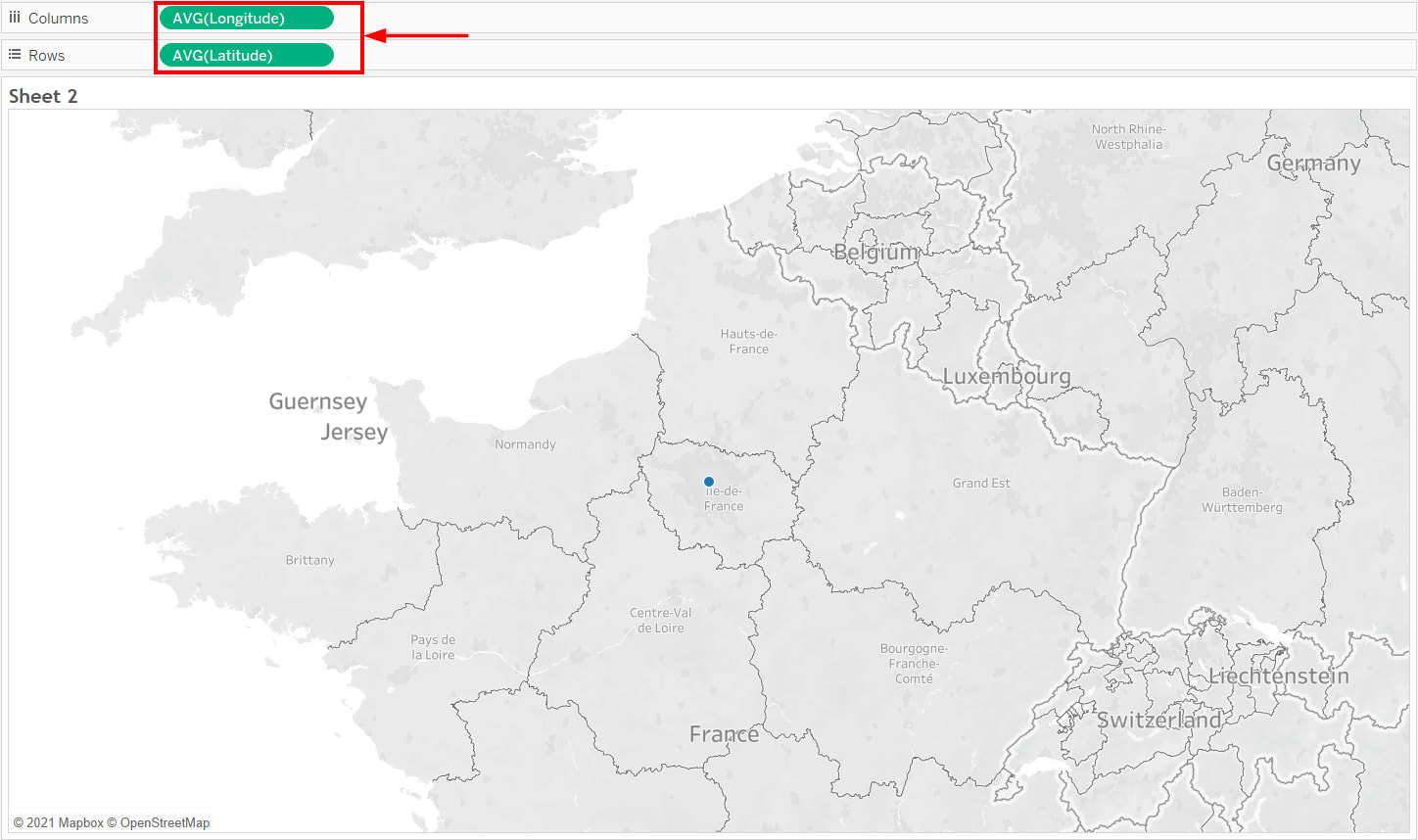Click the Guernsey label on map
The height and width of the screenshot is (840, 1418).
point(318,401)
